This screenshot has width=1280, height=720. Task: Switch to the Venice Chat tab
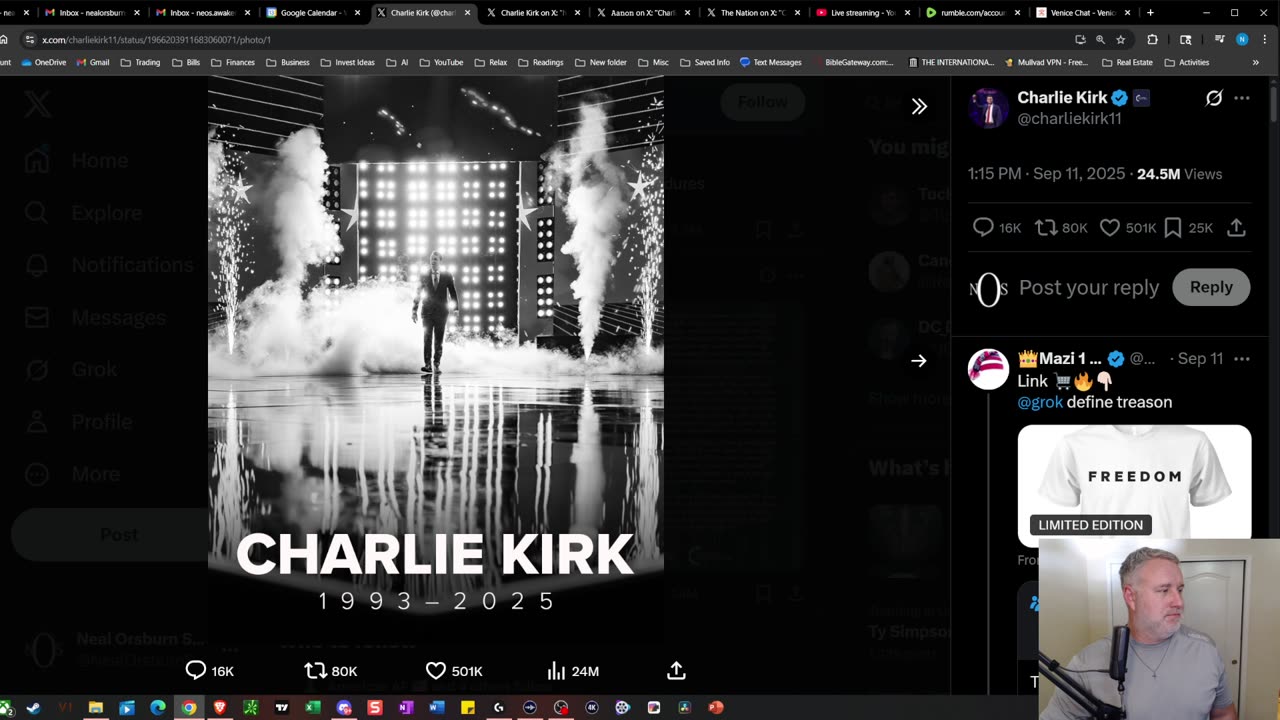pos(1081,13)
